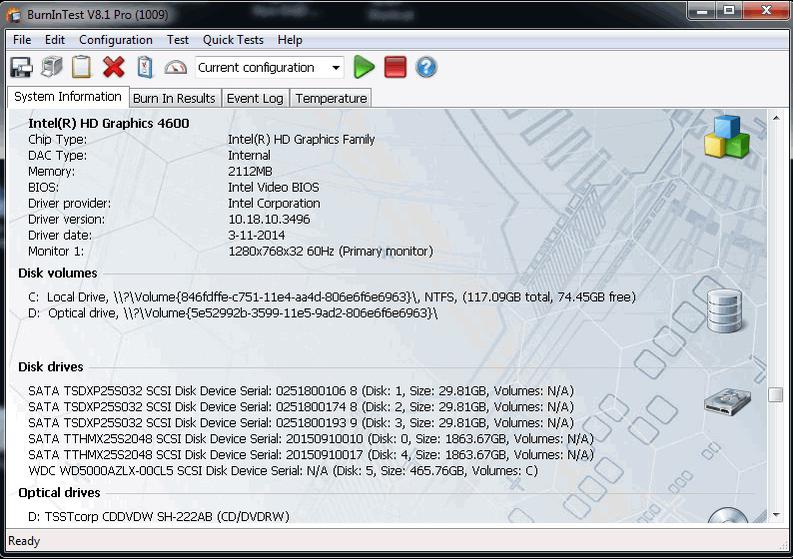This screenshot has height=559, width=793.
Task: Click the colored cubes graphics section icon
Action: pyautogui.click(x=727, y=137)
